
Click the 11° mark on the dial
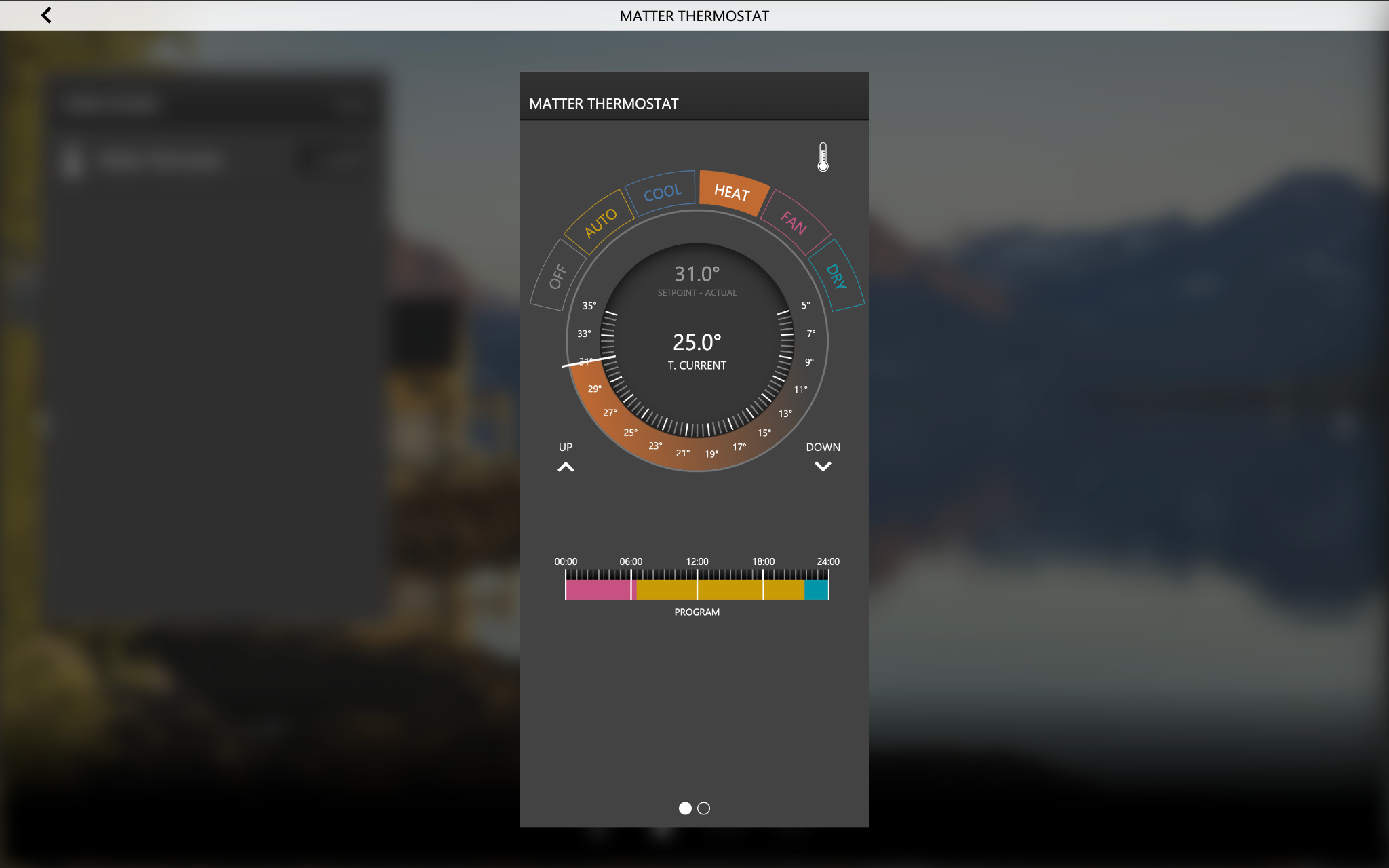(x=801, y=389)
